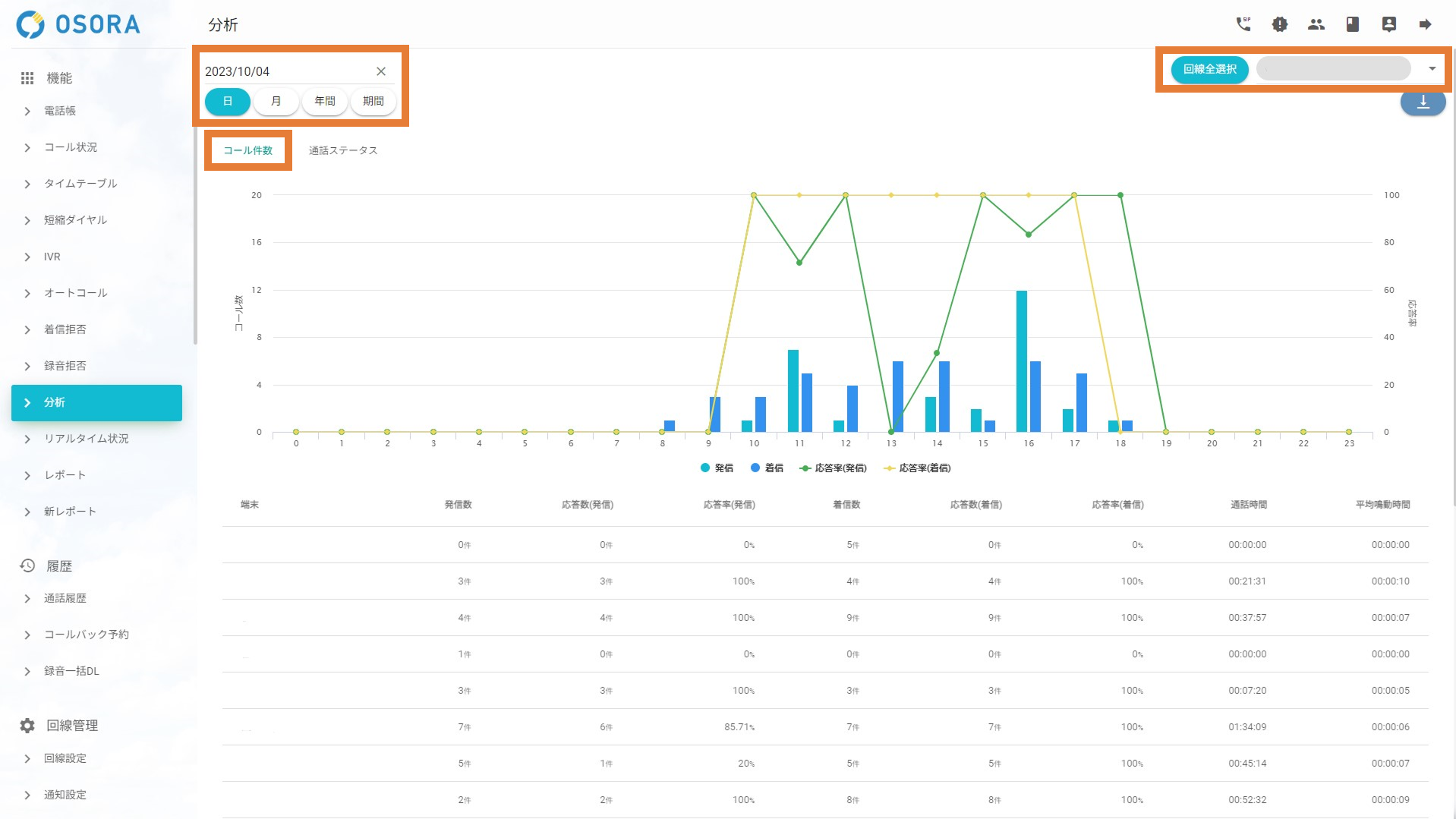
Task: Open the bookmark book icon
Action: pyautogui.click(x=1352, y=24)
